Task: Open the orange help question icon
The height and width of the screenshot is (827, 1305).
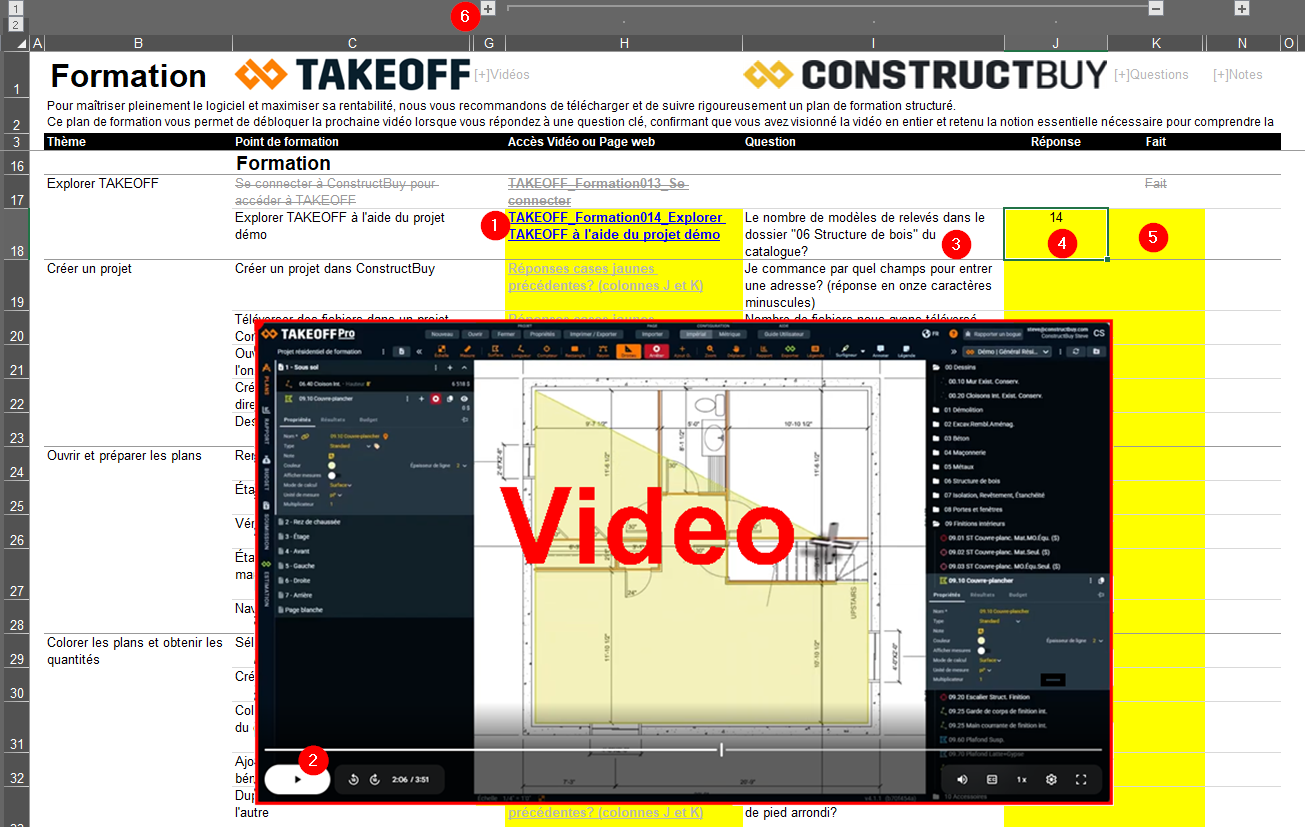Action: click(953, 333)
